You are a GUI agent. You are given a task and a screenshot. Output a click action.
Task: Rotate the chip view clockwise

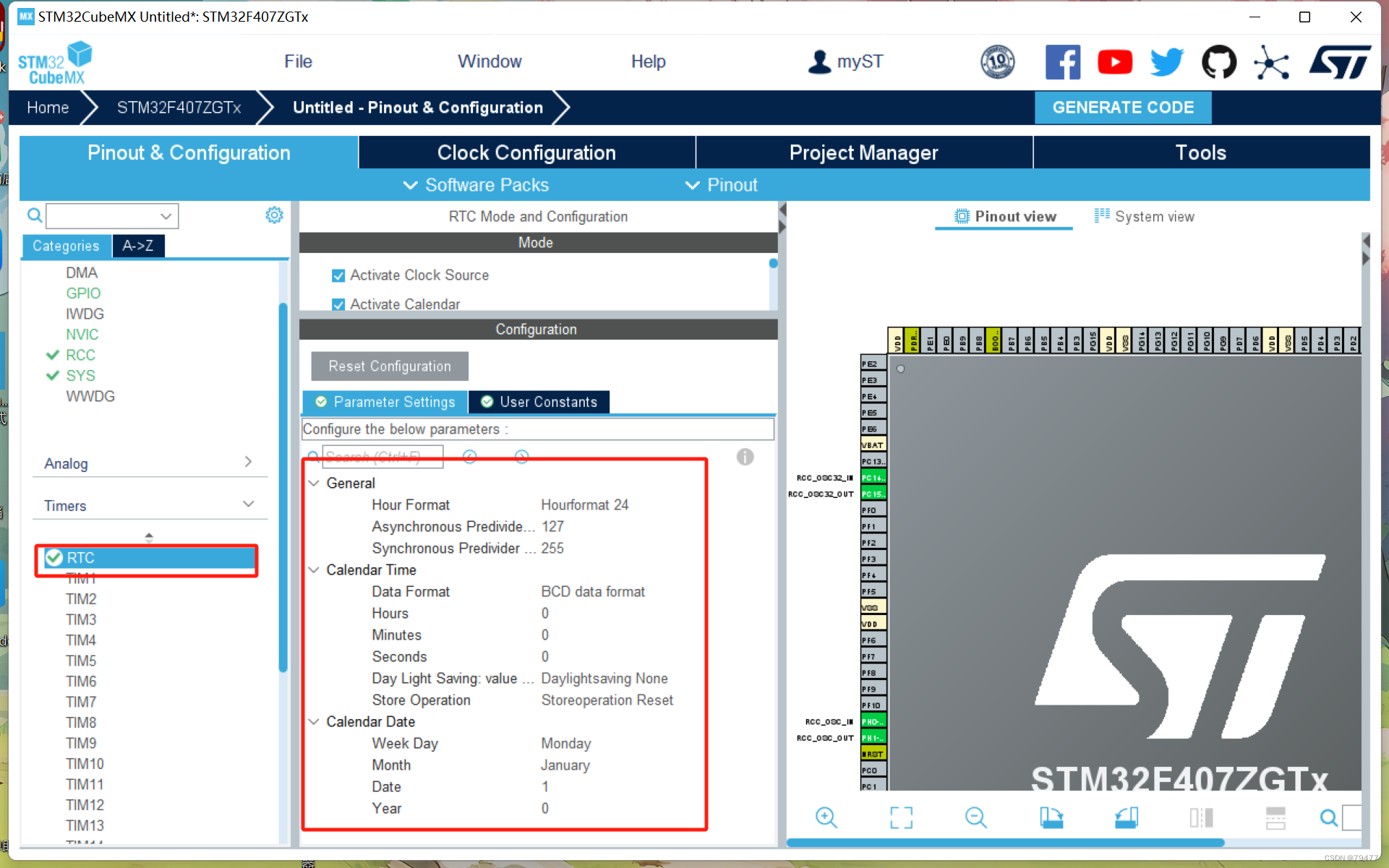[x=1051, y=817]
